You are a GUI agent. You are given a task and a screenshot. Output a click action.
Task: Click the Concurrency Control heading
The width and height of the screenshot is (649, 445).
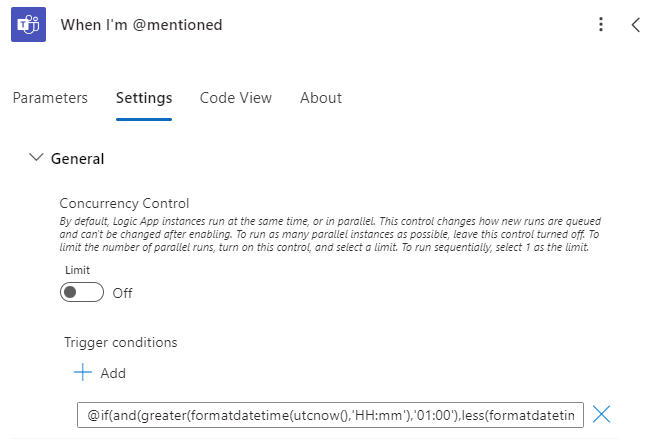pos(124,203)
